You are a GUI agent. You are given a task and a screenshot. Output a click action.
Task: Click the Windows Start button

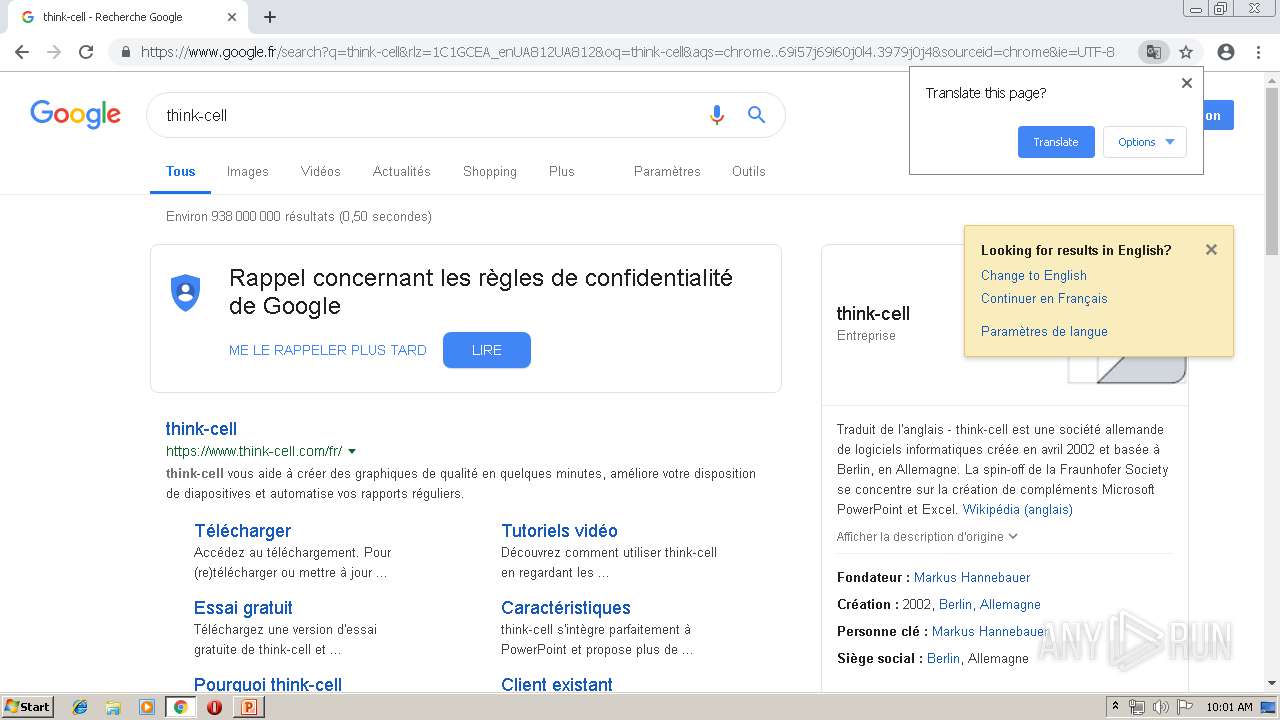tap(28, 707)
